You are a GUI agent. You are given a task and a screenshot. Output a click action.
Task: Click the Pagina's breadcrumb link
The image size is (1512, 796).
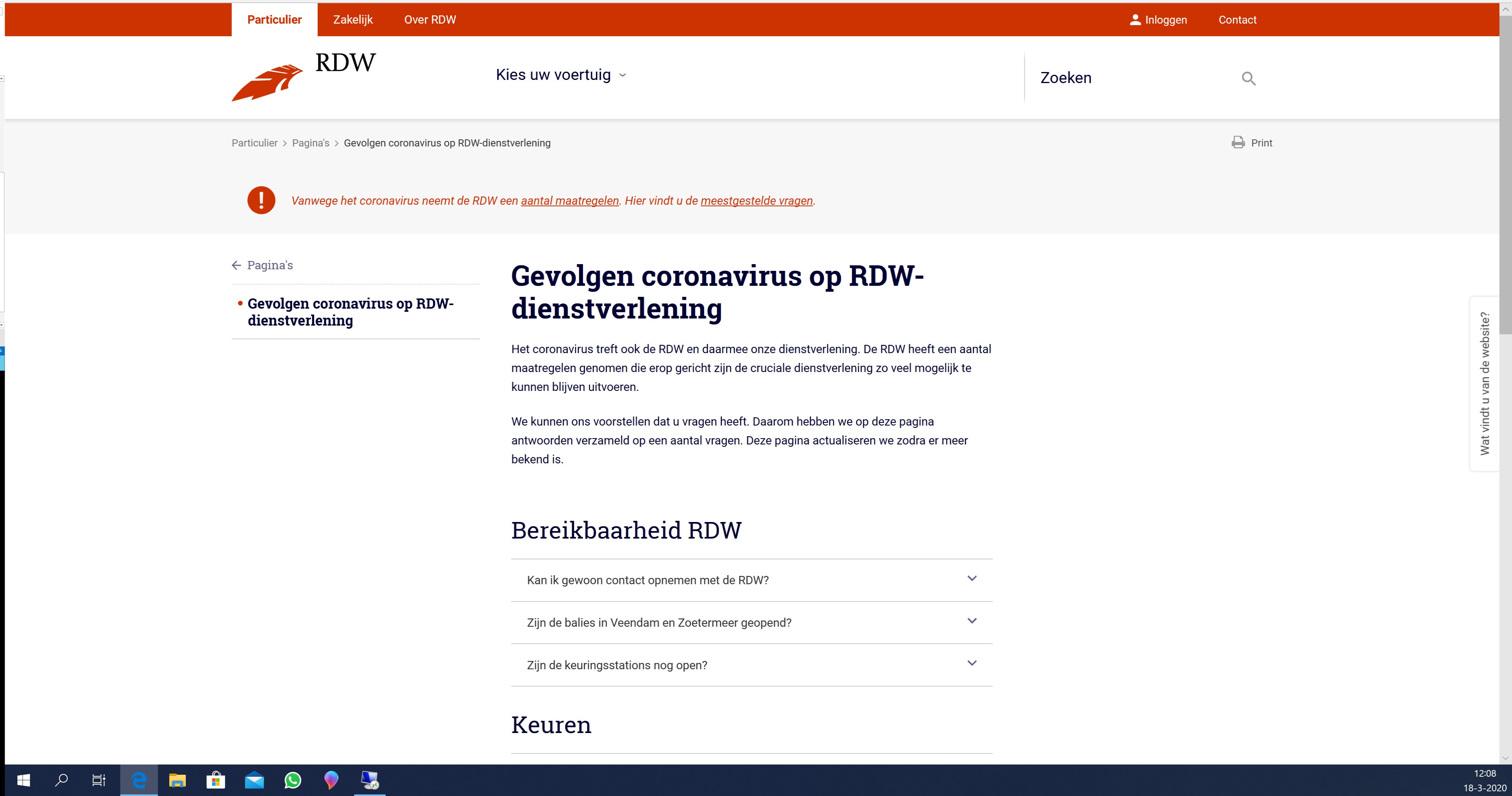311,143
